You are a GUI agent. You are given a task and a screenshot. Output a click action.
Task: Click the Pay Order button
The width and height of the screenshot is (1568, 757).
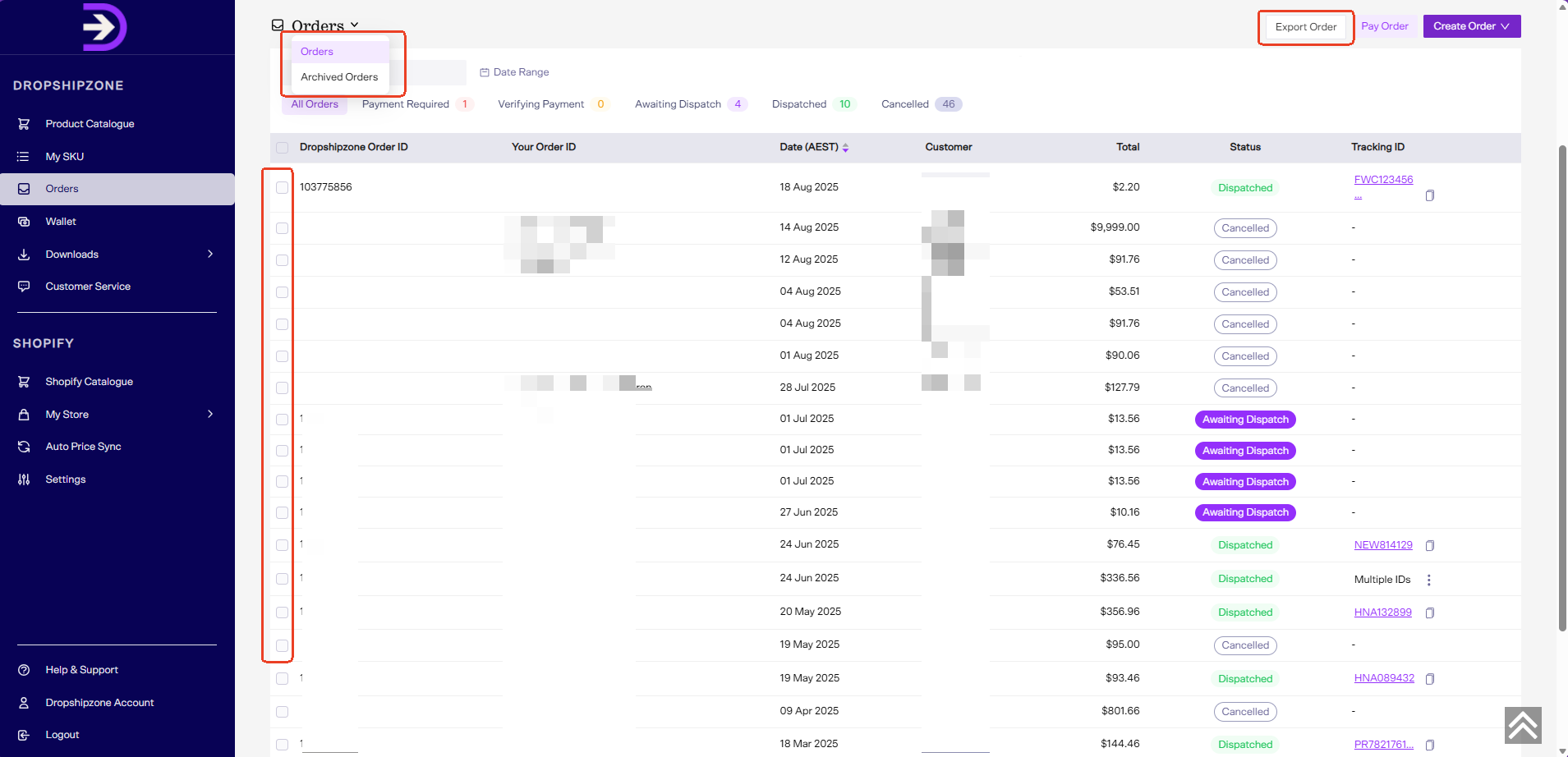pos(1385,26)
